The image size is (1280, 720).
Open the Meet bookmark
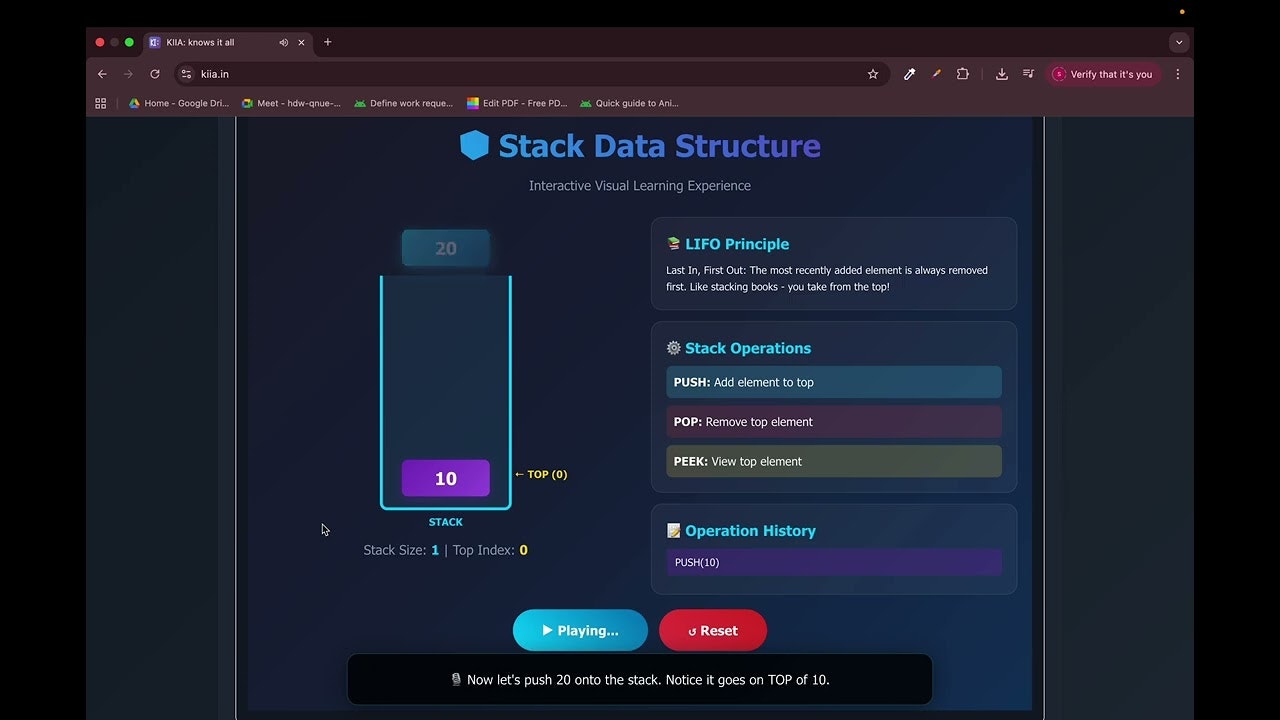[x=291, y=103]
